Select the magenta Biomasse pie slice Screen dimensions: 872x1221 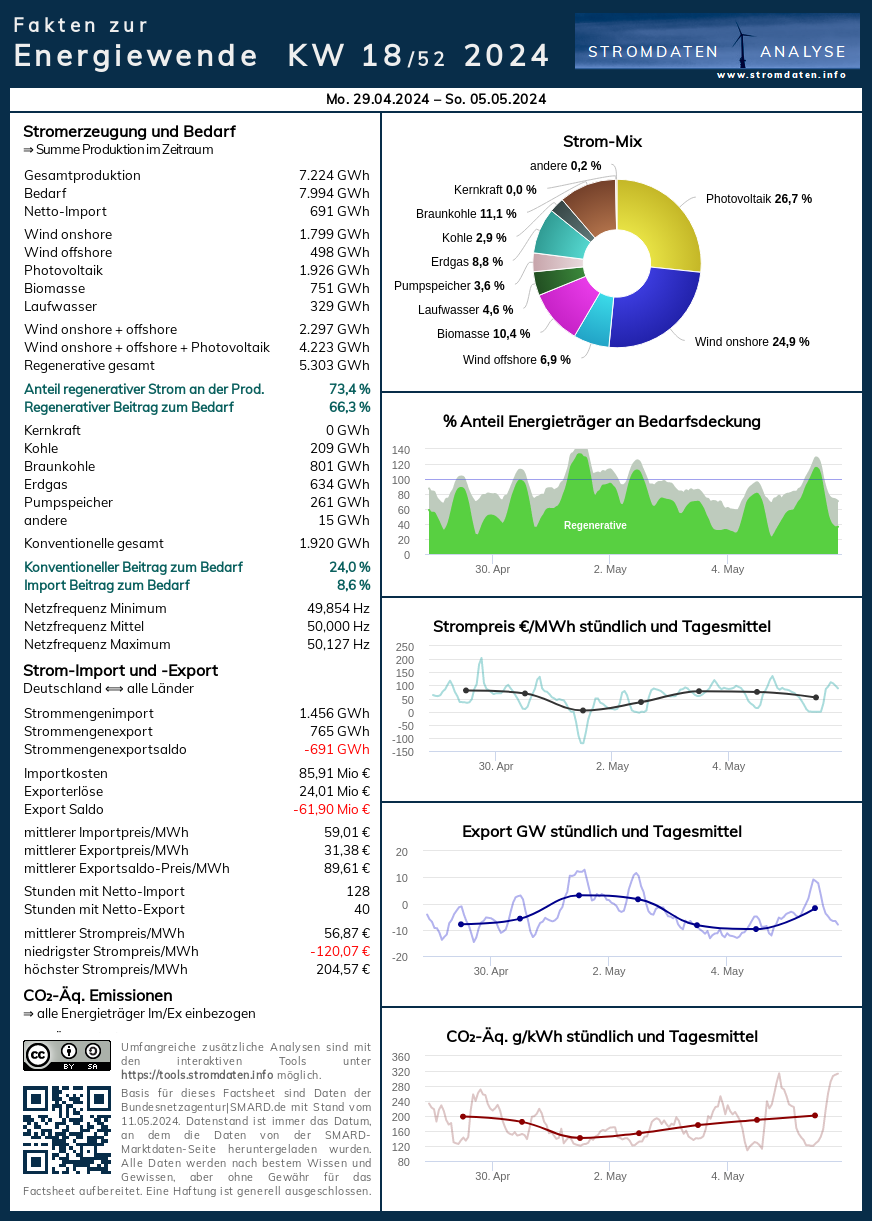click(x=568, y=304)
